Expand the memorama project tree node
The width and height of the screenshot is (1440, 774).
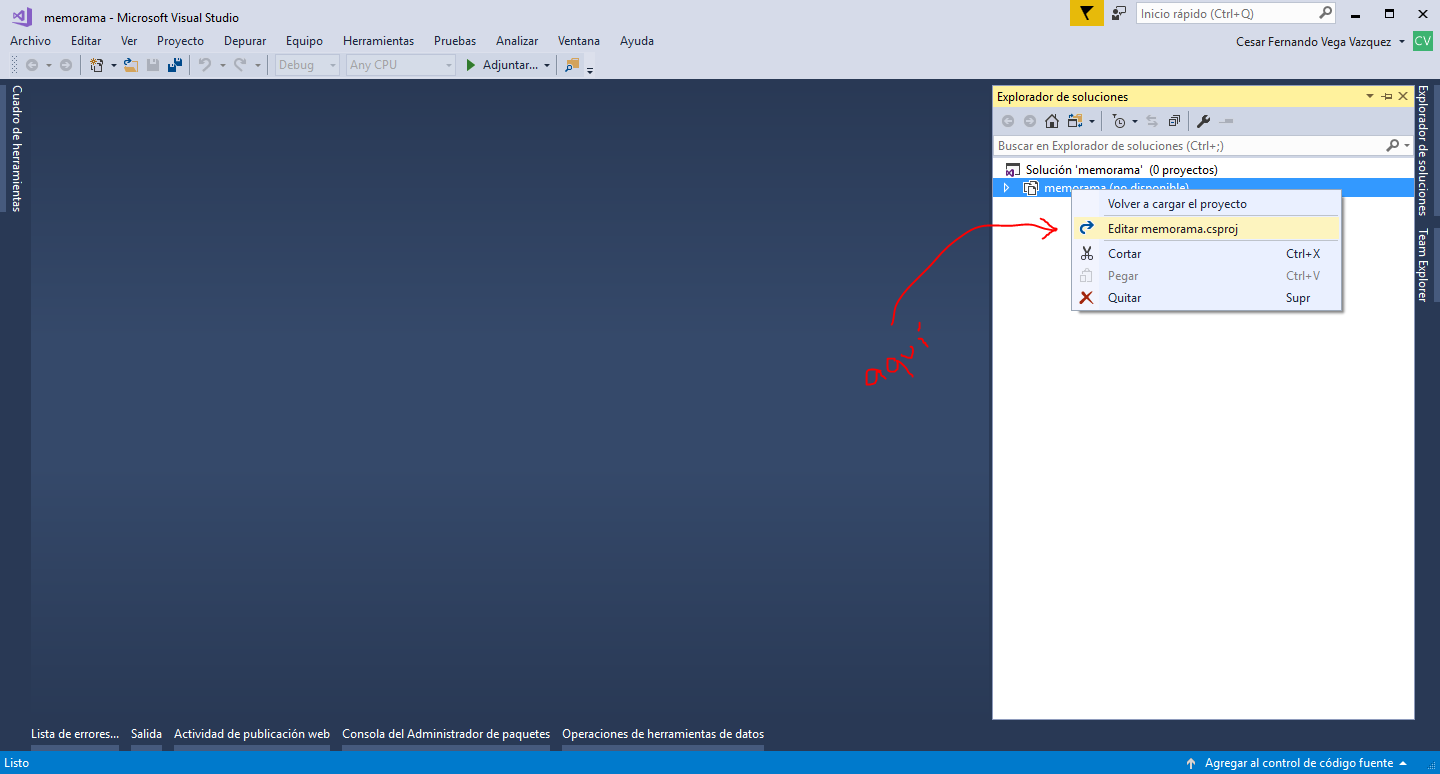click(x=1007, y=188)
